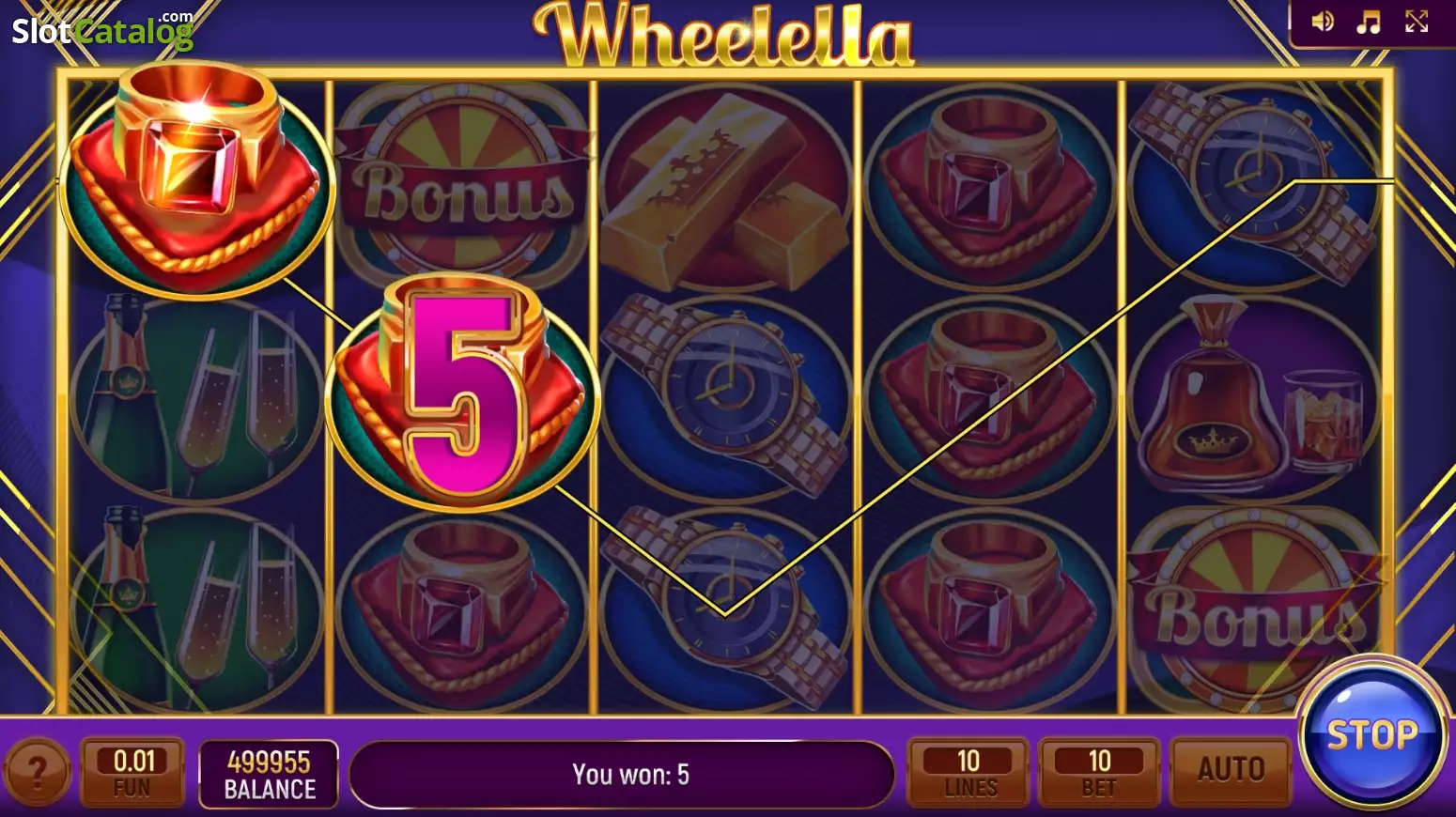Viewport: 1456px width, 817px height.
Task: Click the wristwatch symbol on top of reel five
Action: tap(1255, 184)
